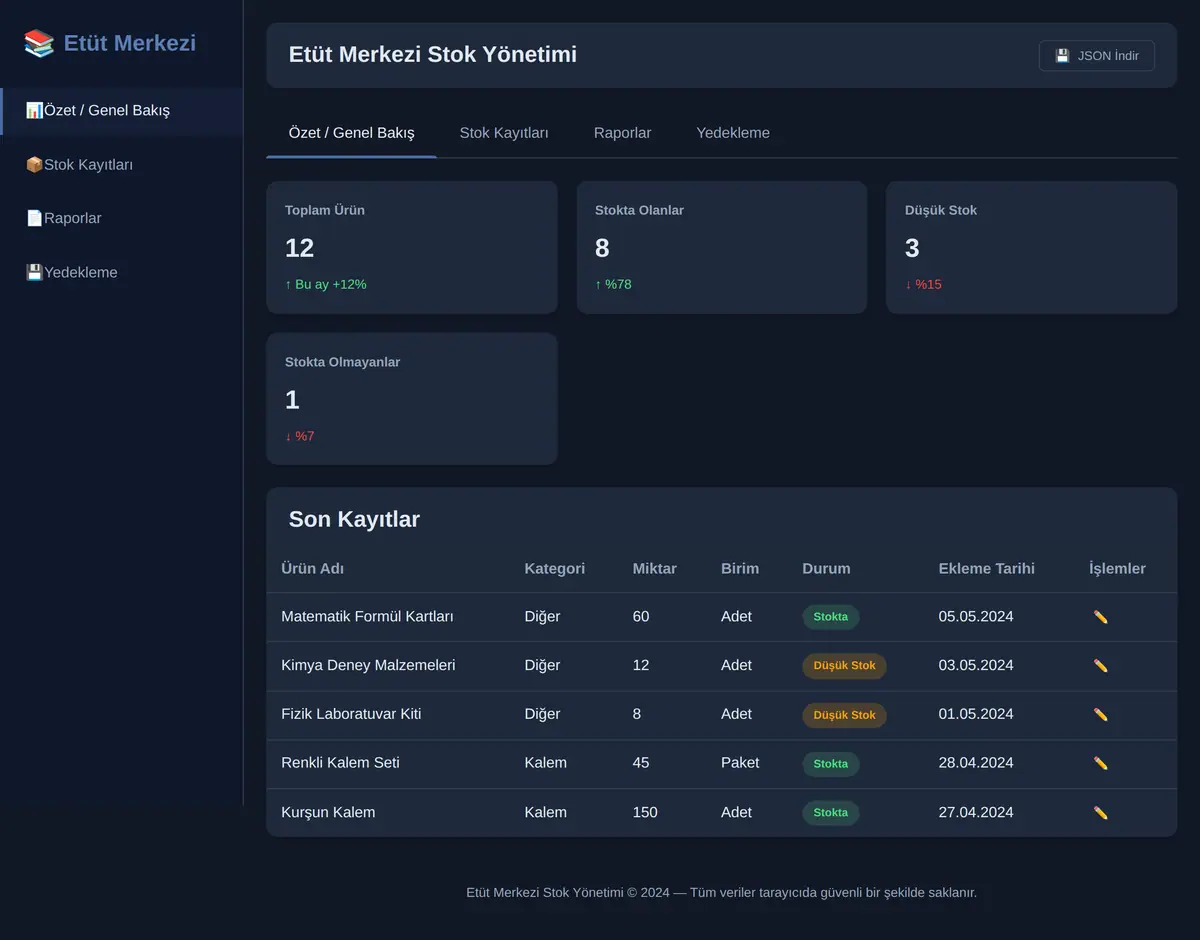Open the Raporlar tab

point(622,133)
